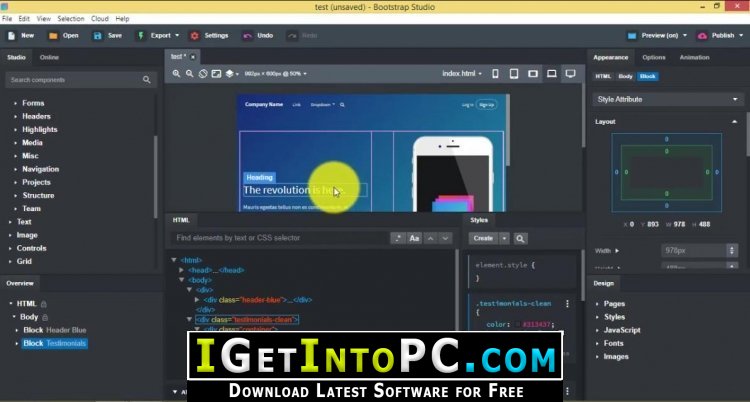Save the design using the Save toolbar button
The width and height of the screenshot is (750, 402).
[108, 35]
